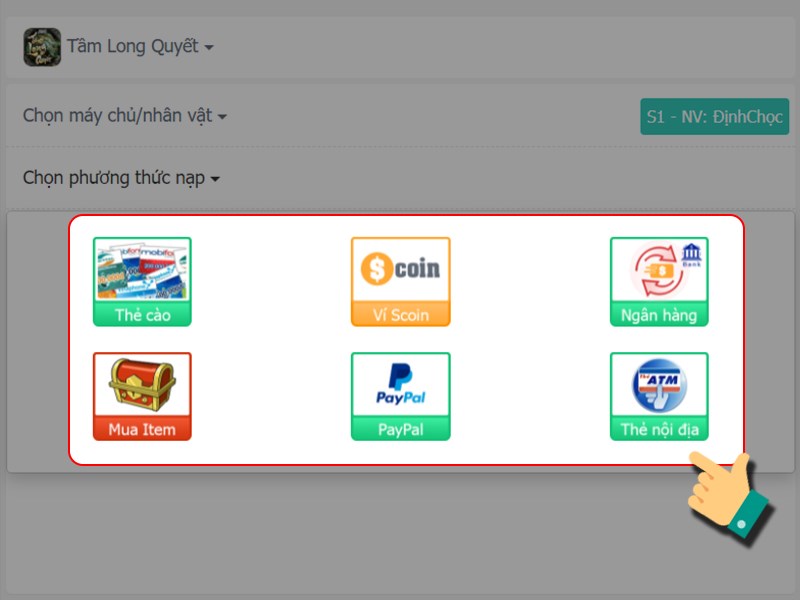The height and width of the screenshot is (600, 800).
Task: Click the Tâm Long Quyết game logo
Action: [x=42, y=47]
